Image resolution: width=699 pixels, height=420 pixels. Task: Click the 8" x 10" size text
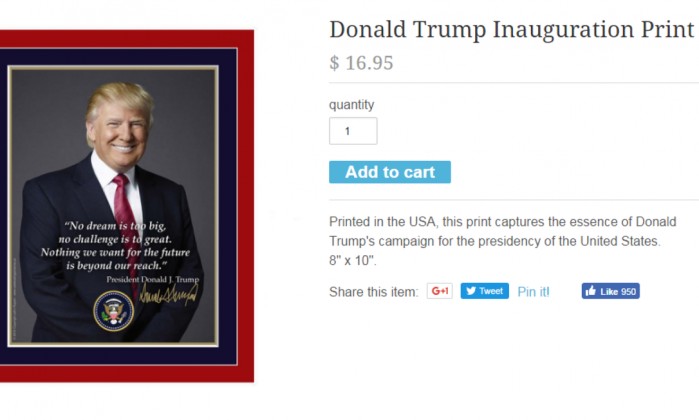point(353,260)
